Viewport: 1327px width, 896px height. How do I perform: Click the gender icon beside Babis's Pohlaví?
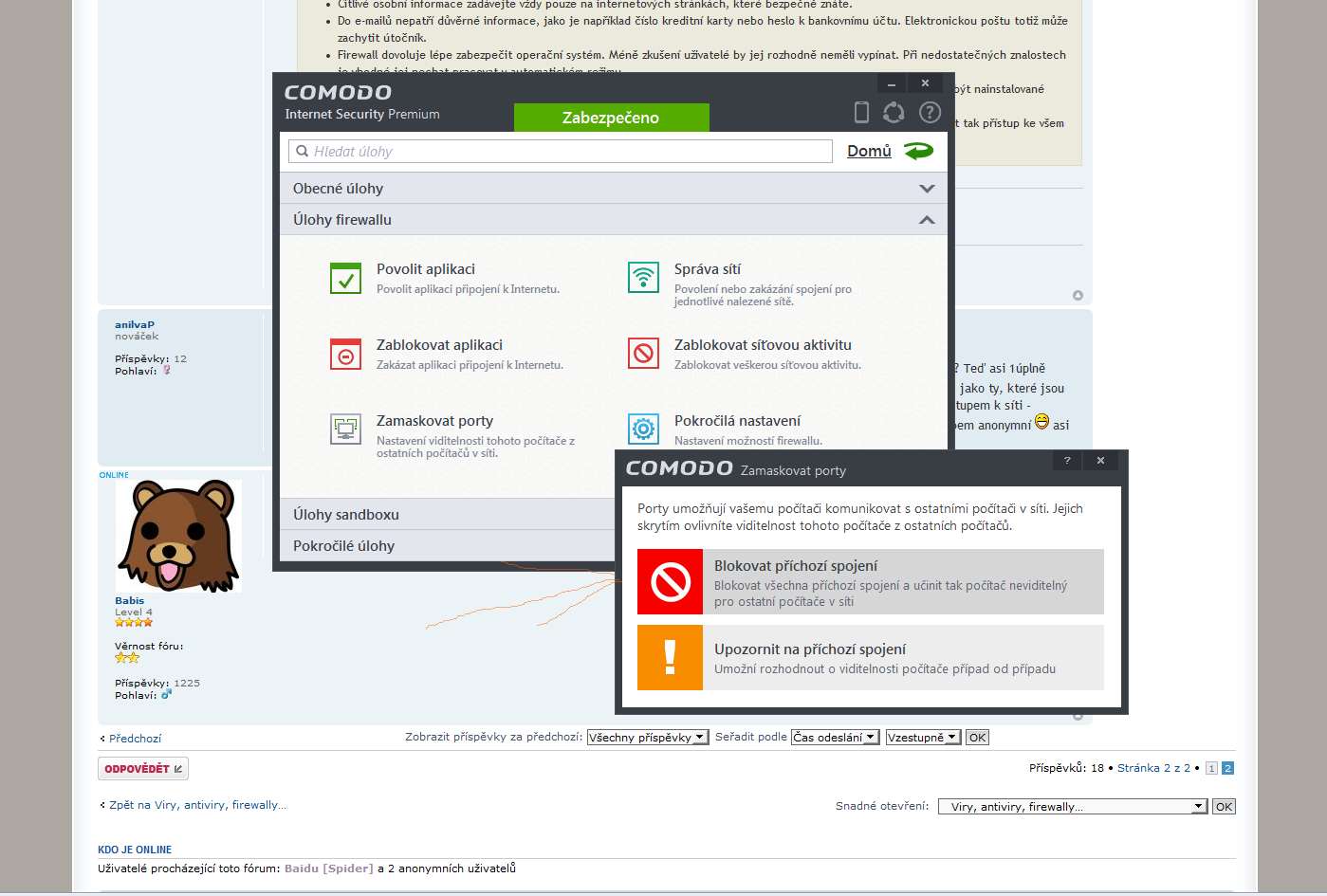pos(166,695)
